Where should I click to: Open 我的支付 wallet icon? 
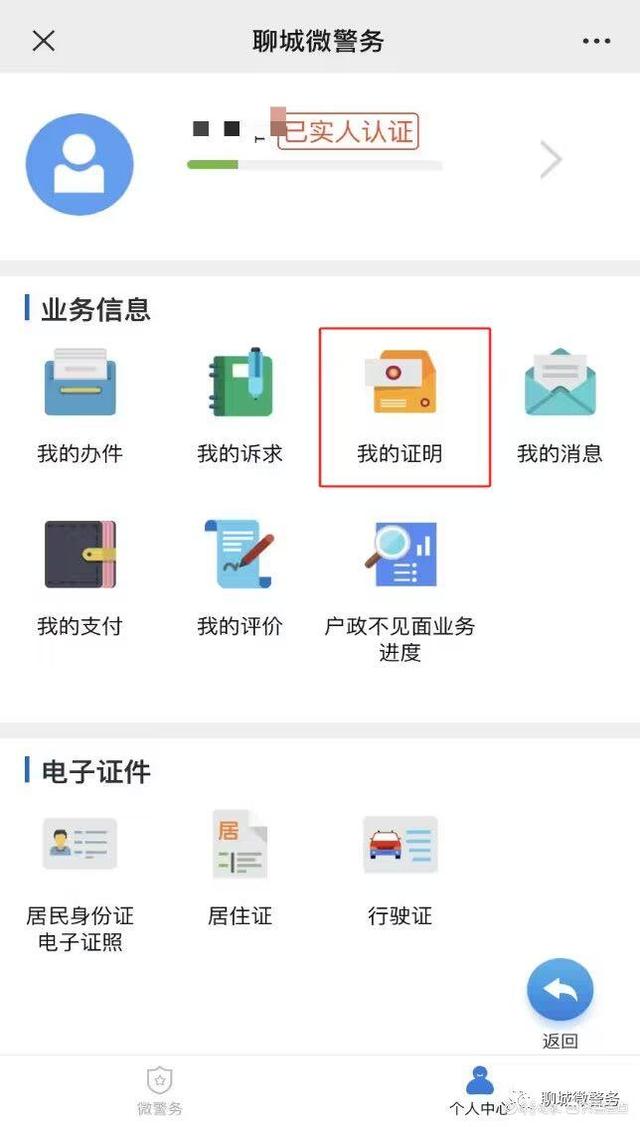tap(80, 555)
